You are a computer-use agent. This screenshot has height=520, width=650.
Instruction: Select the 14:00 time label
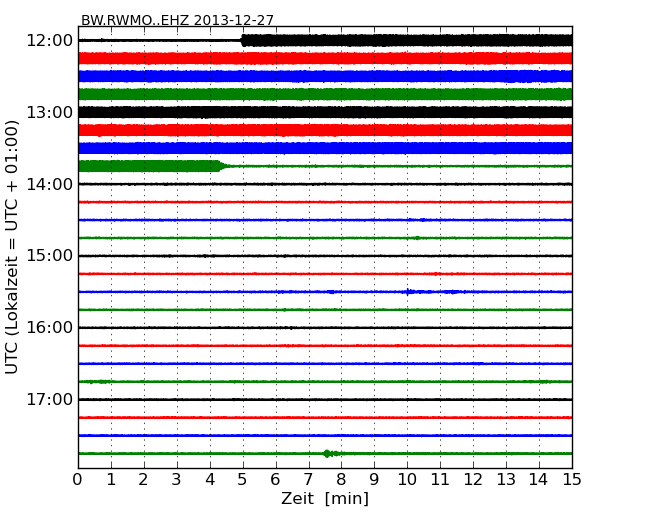pos(50,184)
